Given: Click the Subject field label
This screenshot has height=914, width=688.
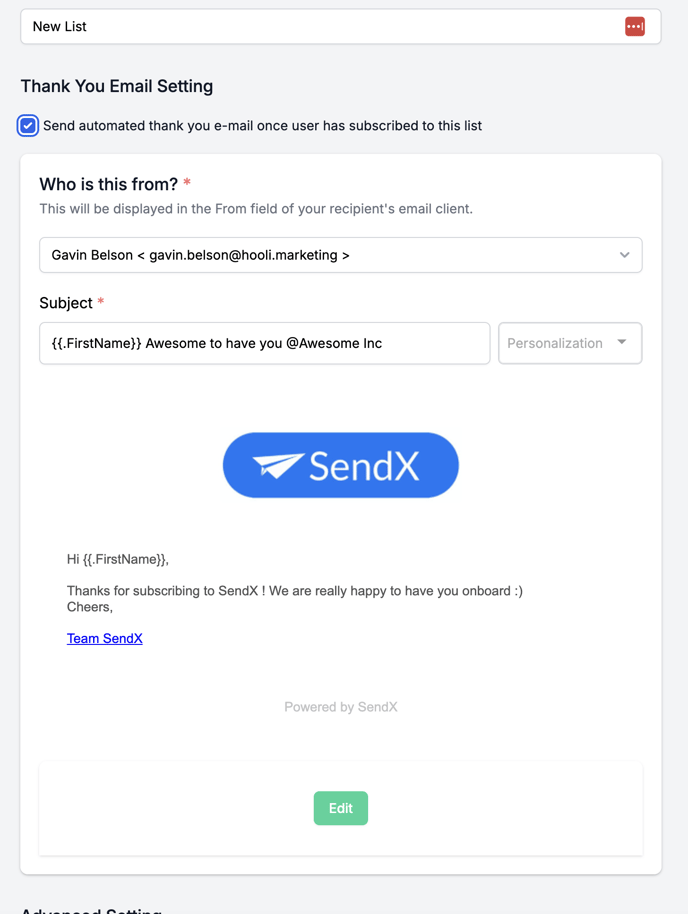Looking at the screenshot, I should click(66, 303).
